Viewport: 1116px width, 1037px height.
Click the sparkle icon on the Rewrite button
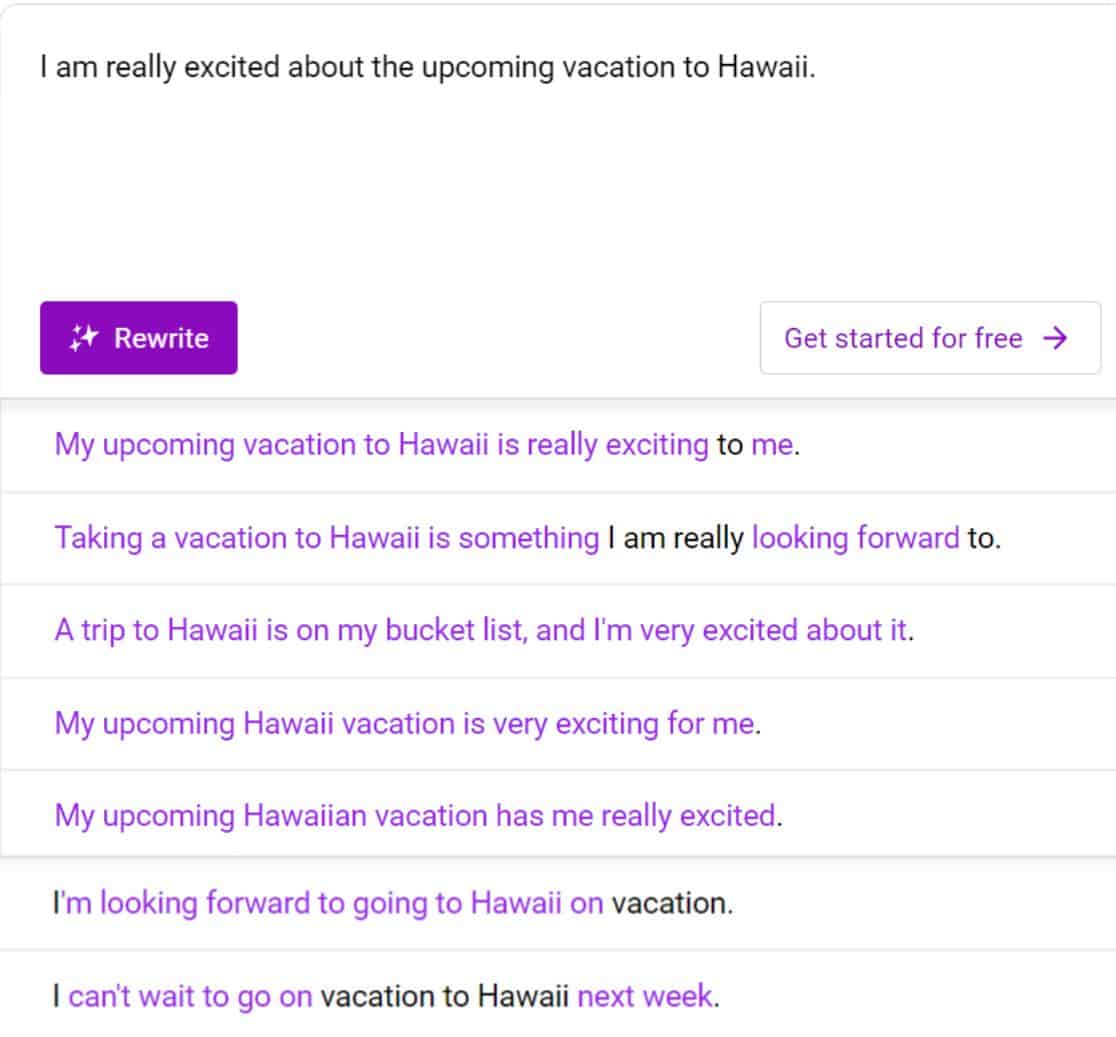point(83,338)
